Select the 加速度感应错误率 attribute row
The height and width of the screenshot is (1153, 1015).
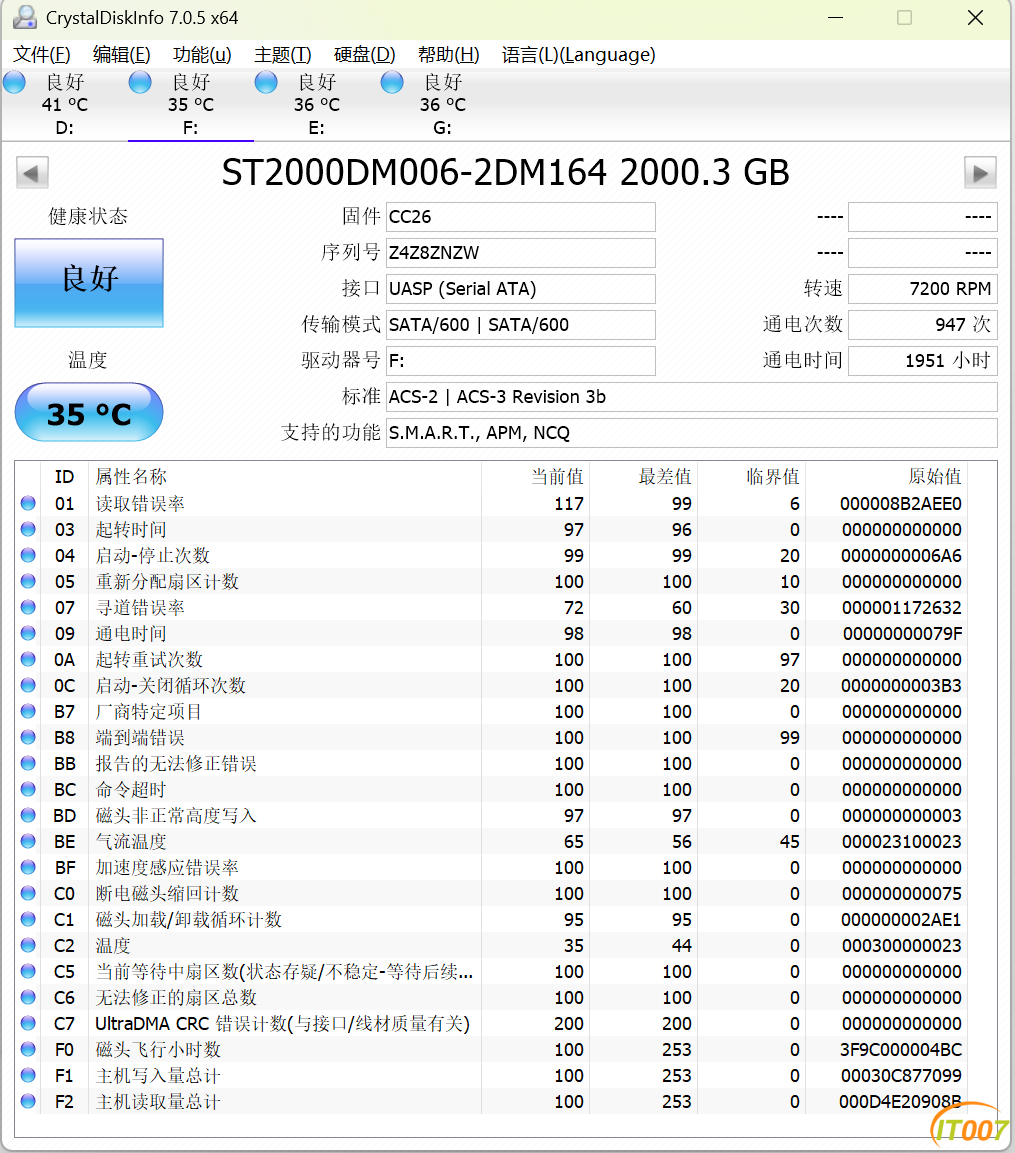click(491, 867)
